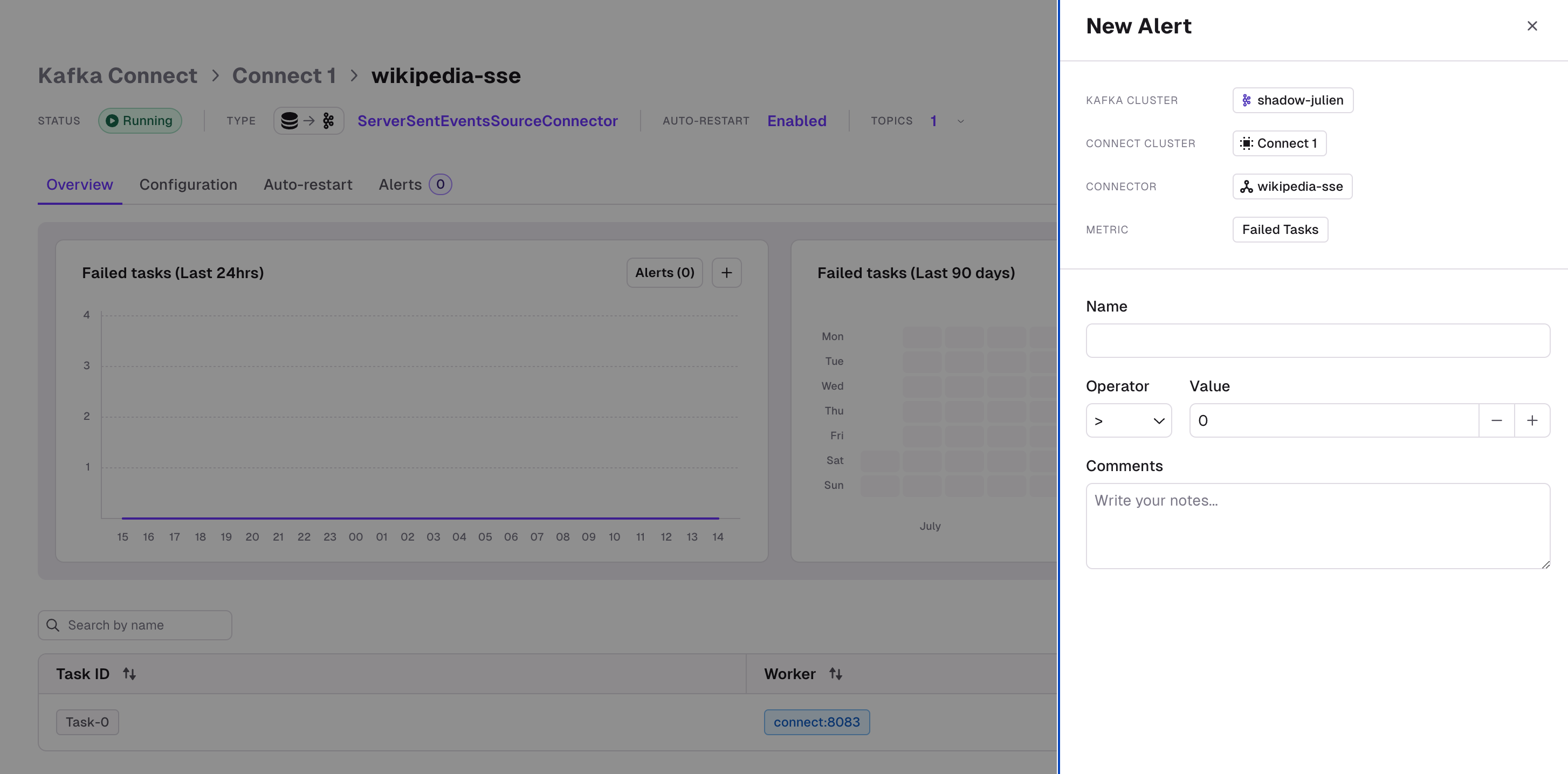Screen dimensions: 1568x774
Task: Click the Connect 1 cluster chip
Action: coord(1279,143)
